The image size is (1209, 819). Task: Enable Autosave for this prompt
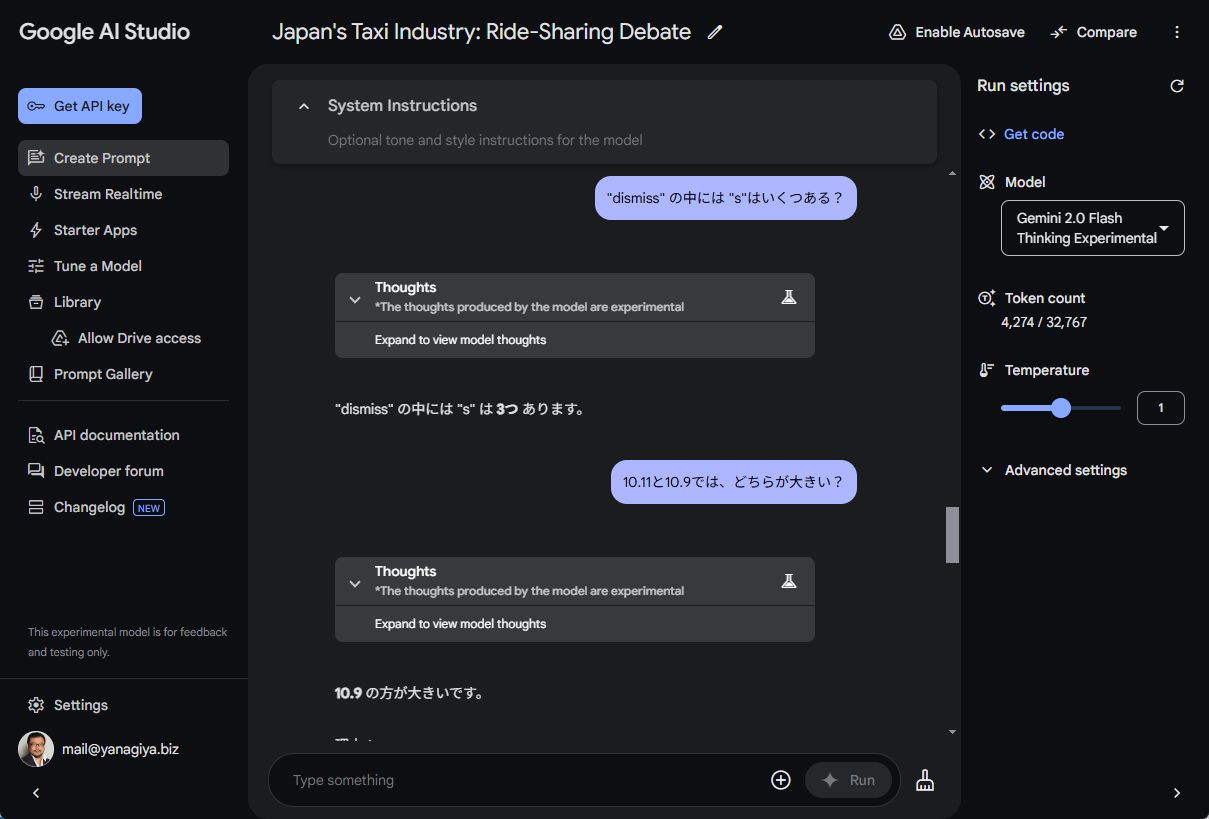[955, 31]
